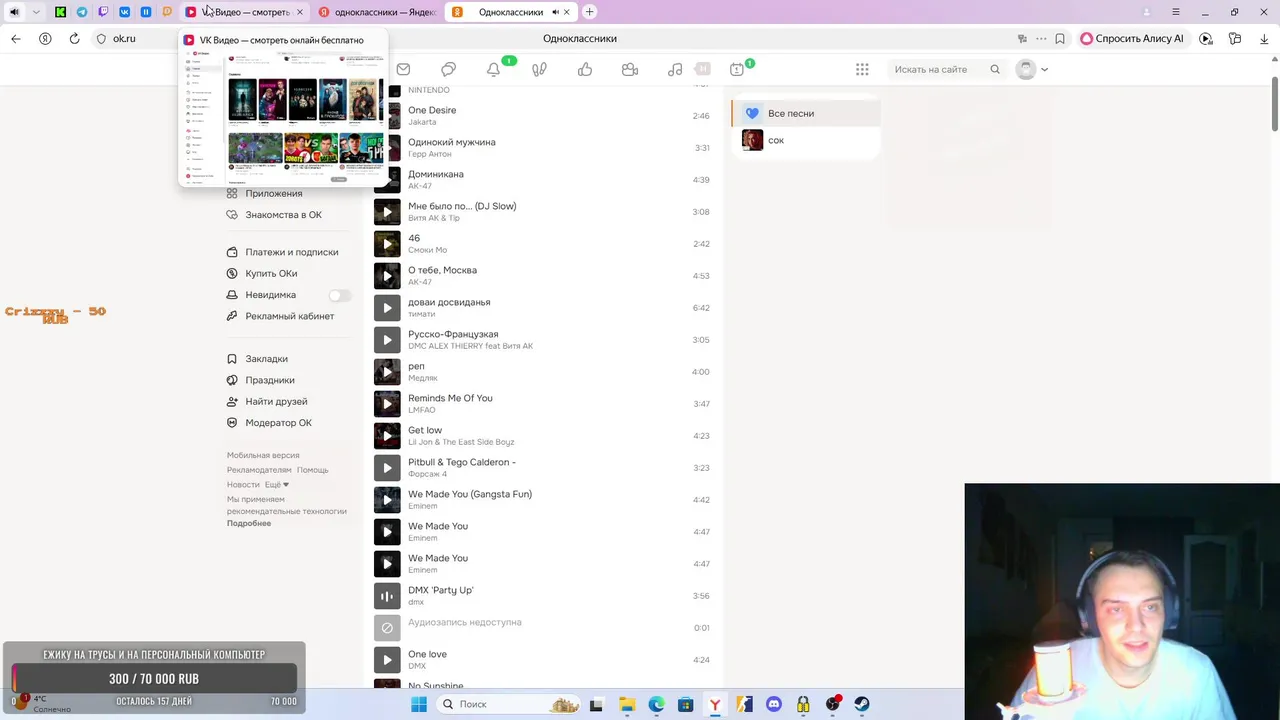Screen dimensions: 1280x720
Task: Open the calendar events icon with badge
Action: point(737,69)
